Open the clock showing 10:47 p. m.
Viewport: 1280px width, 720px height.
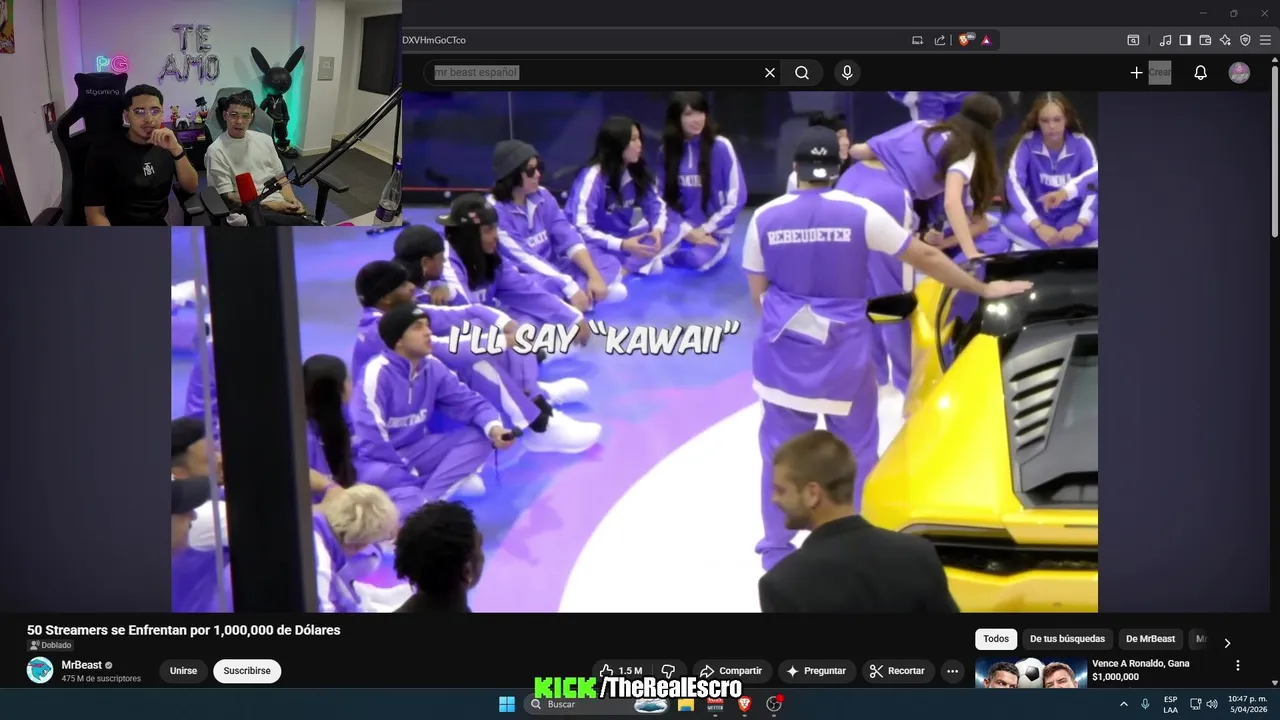1247,704
